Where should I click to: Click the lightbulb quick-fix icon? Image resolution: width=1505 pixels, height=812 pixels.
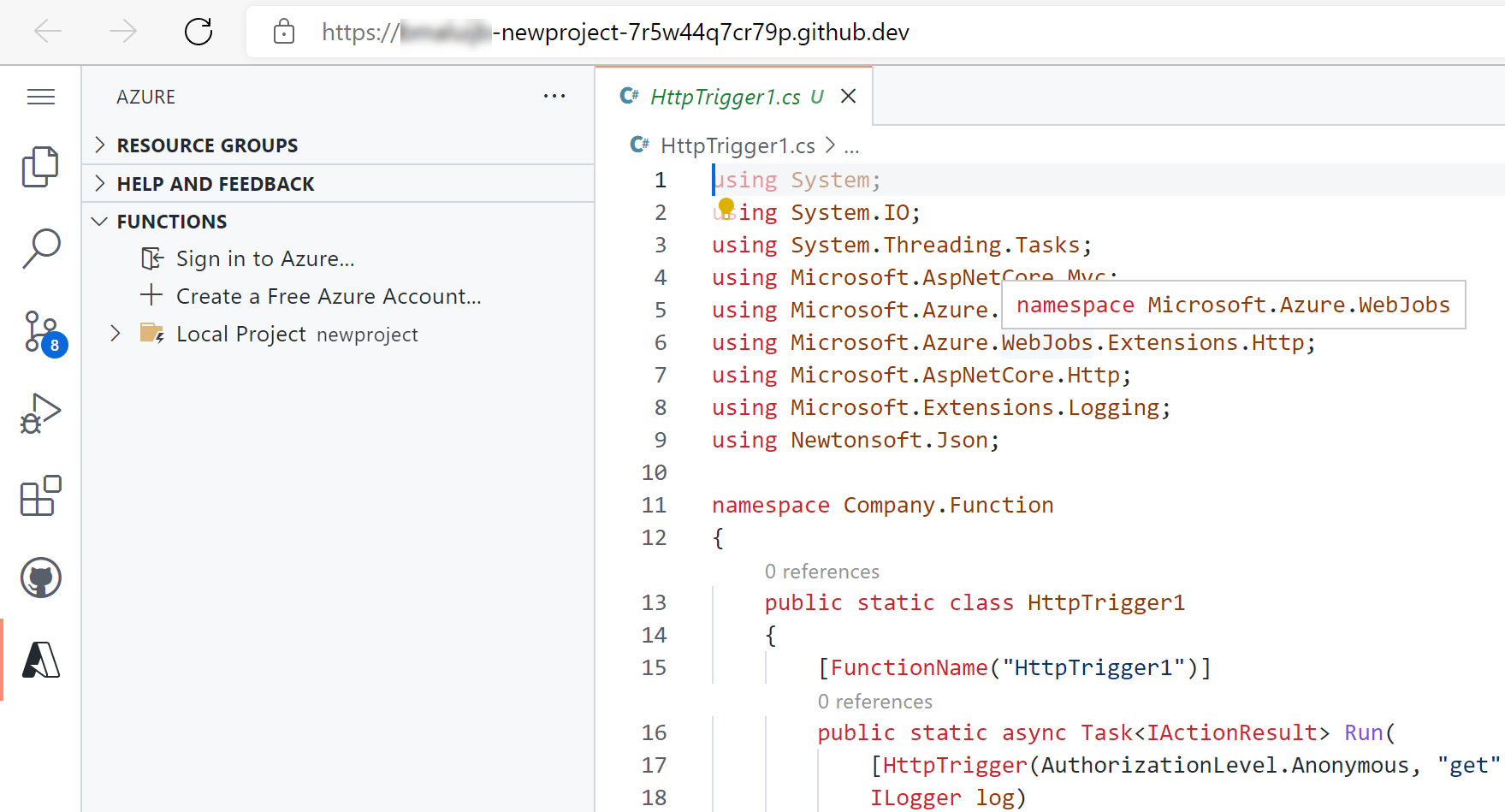click(726, 207)
